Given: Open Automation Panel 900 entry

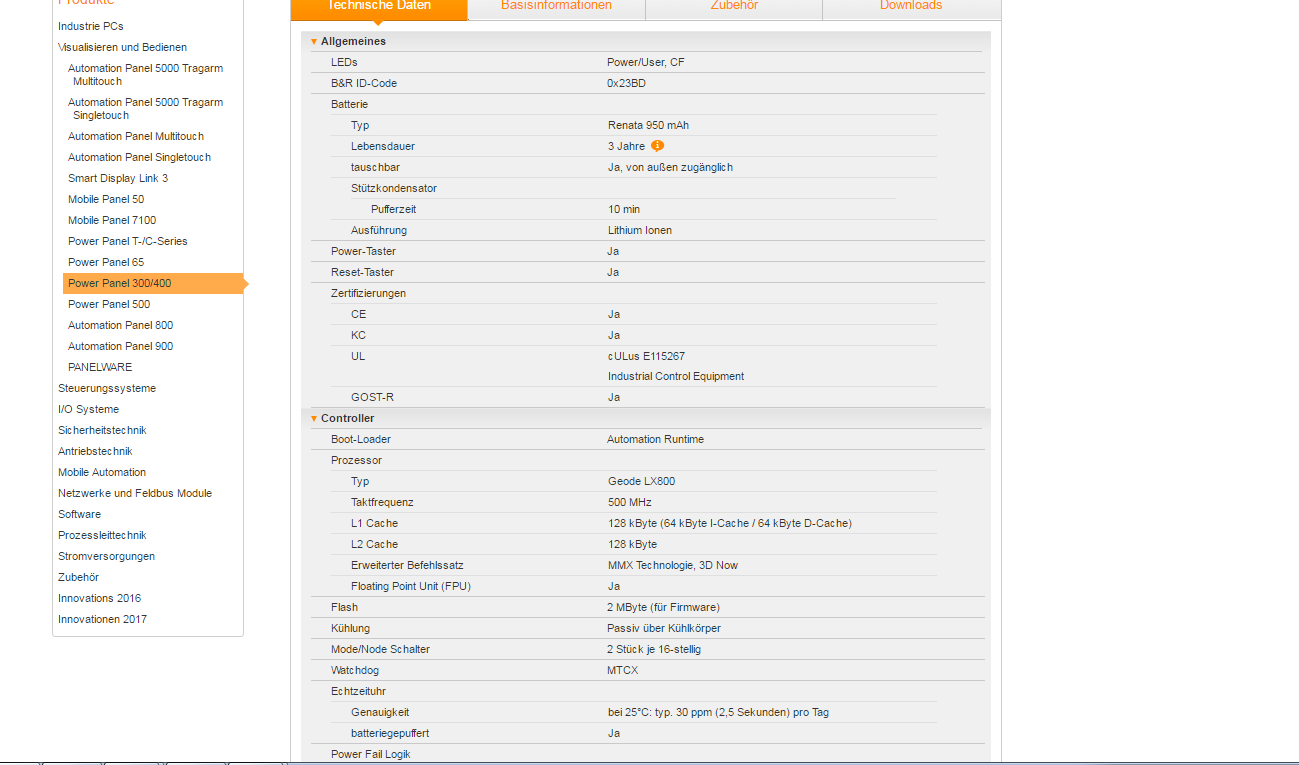Looking at the screenshot, I should click(x=120, y=346).
